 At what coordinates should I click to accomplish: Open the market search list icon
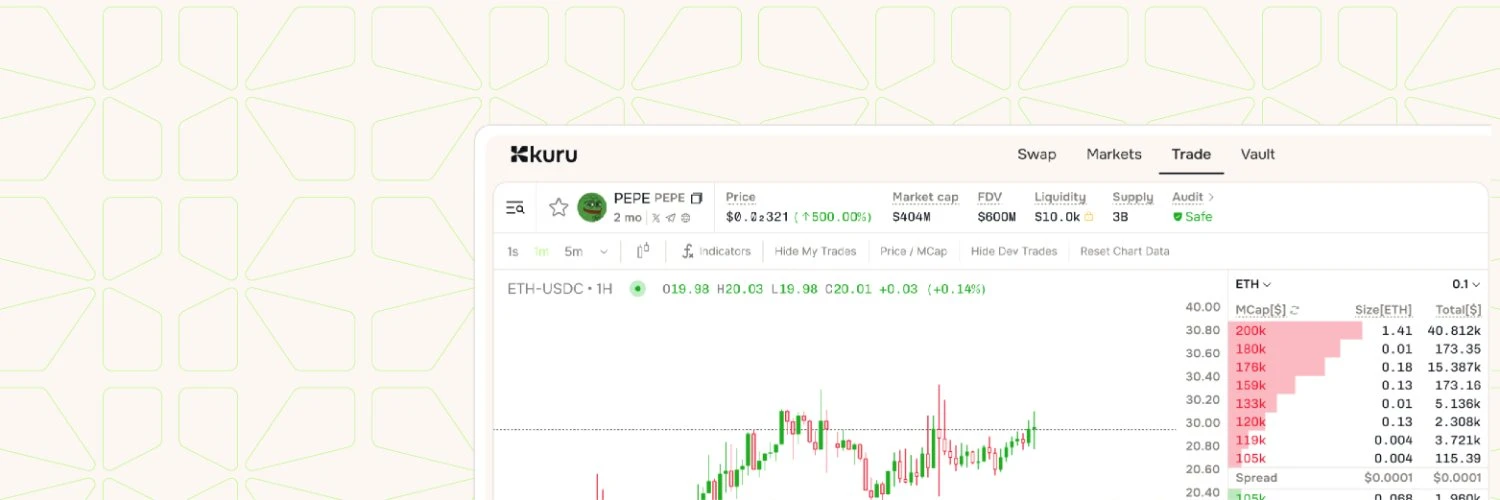point(515,208)
